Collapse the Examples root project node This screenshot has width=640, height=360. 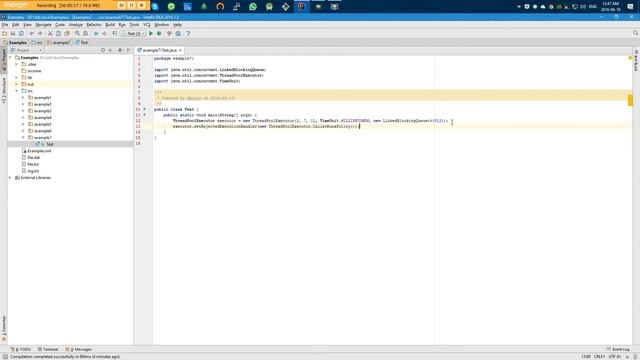[10, 58]
